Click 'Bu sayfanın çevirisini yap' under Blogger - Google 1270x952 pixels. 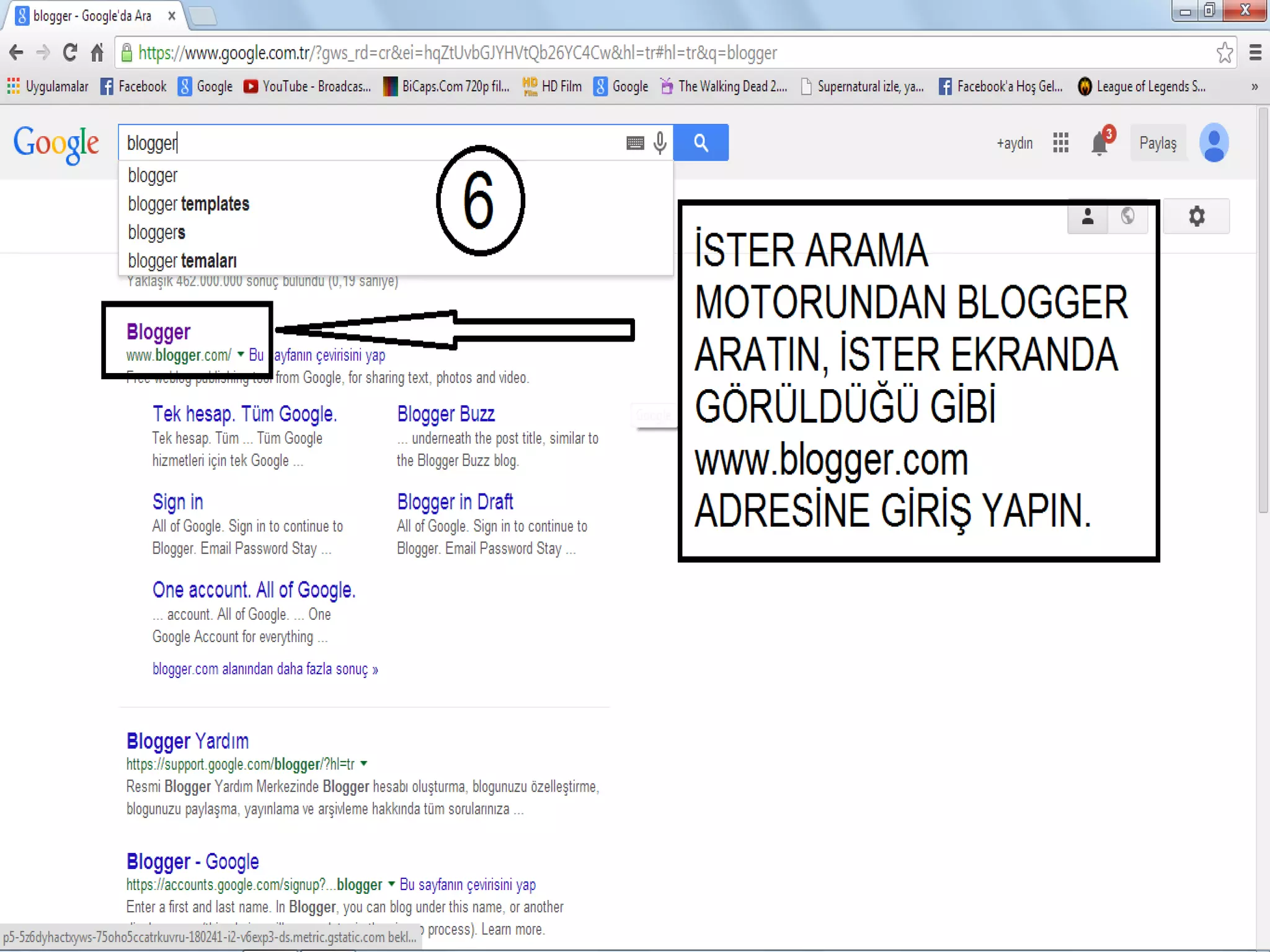468,884
